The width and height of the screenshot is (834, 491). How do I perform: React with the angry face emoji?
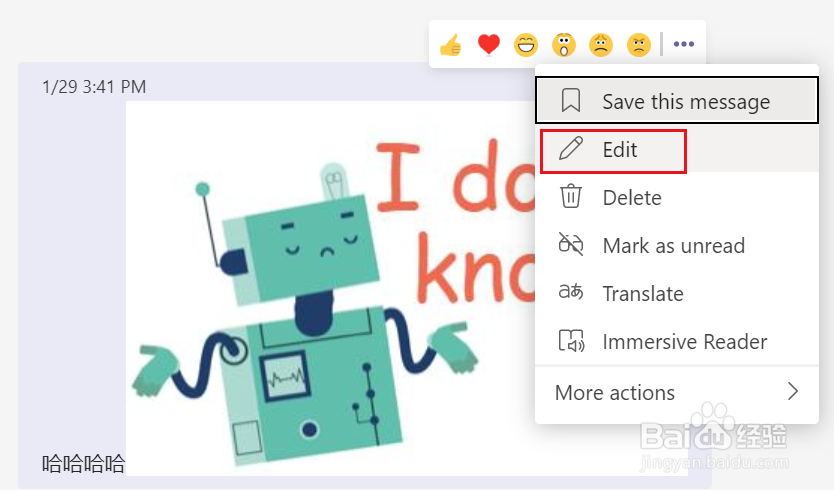[x=638, y=44]
